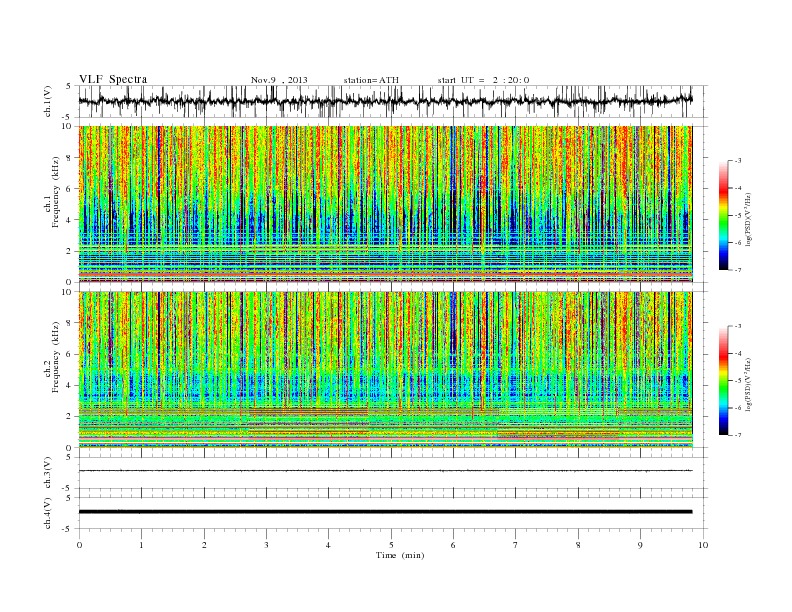
Task: Click the ch.1(V) waveform axis label
Action: tap(48, 101)
